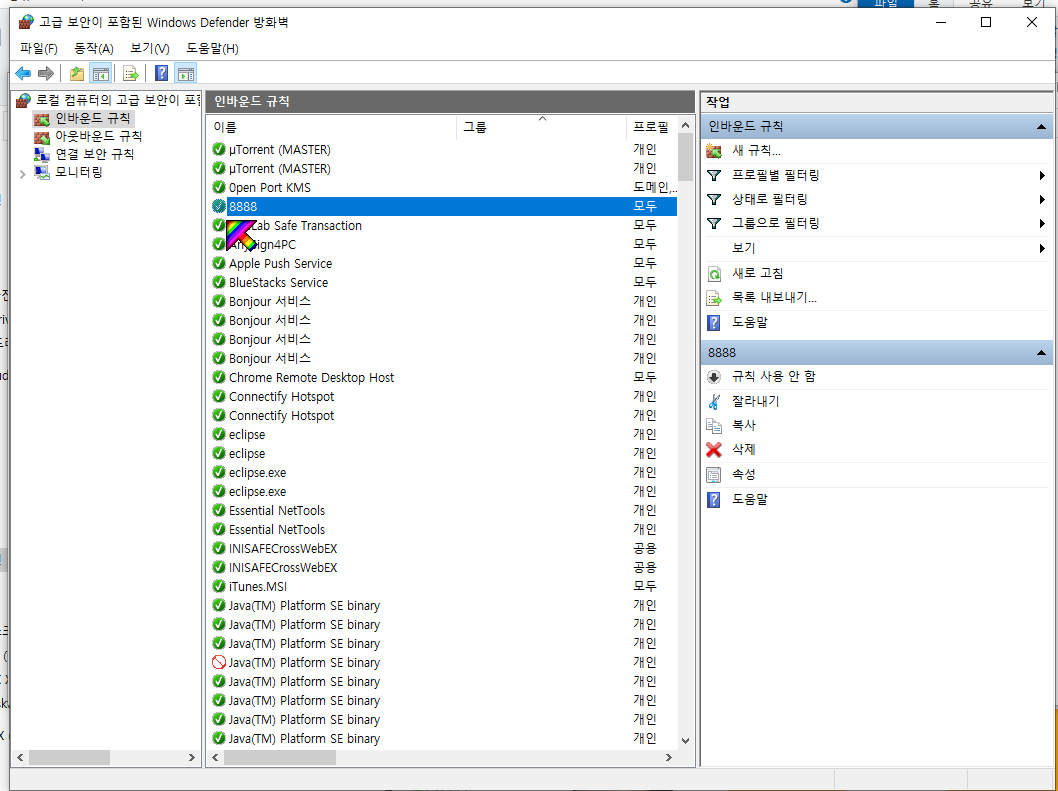Open the 보기 submenu arrow in actions
Screen dimensions: 1058x791
click(1042, 248)
